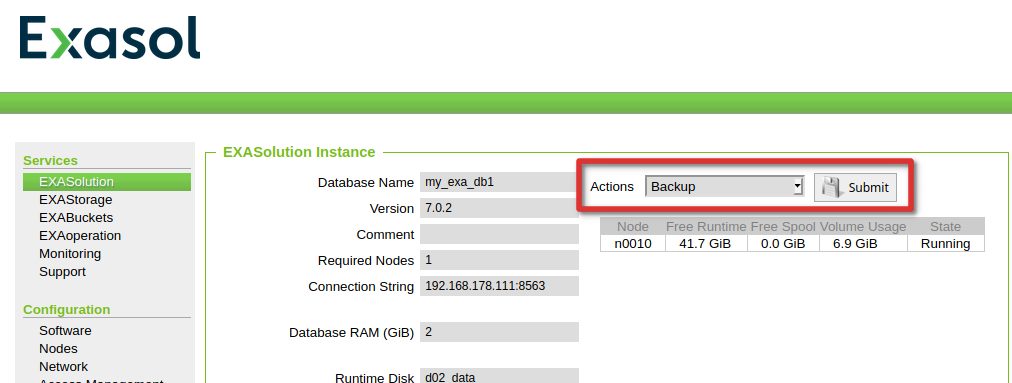Click the empty Comment field
1012x383 pixels.
click(499, 234)
